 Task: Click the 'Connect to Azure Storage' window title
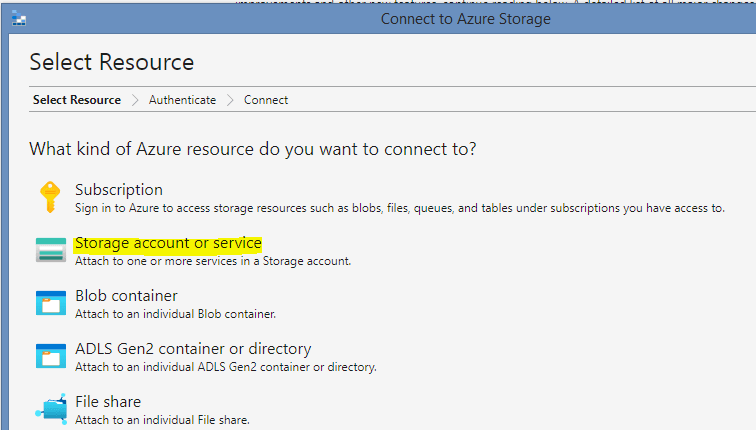(x=466, y=19)
